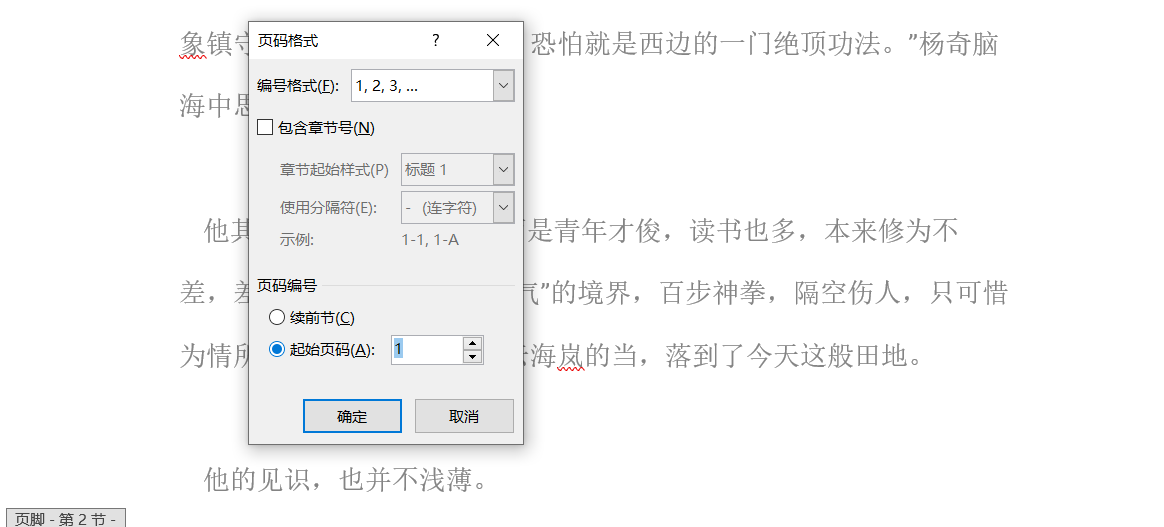Screen dimensions: 1164x527
Task: Select the 起始页码 radio button
Action: click(277, 350)
